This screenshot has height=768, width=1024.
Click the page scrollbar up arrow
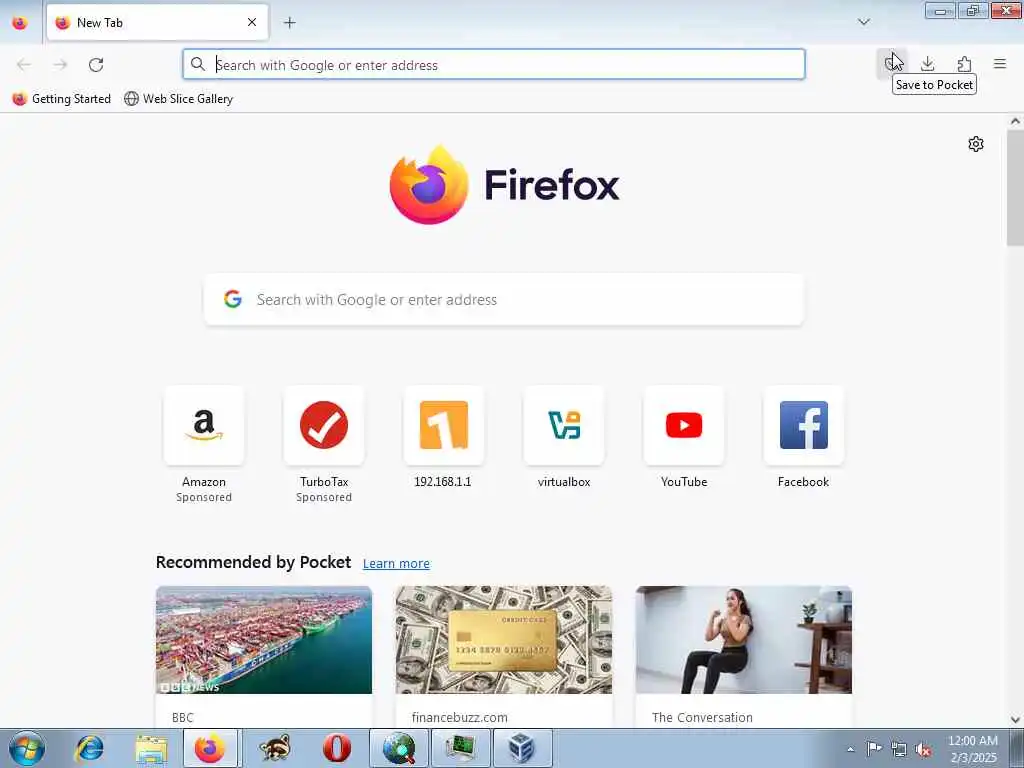pyautogui.click(x=1015, y=121)
